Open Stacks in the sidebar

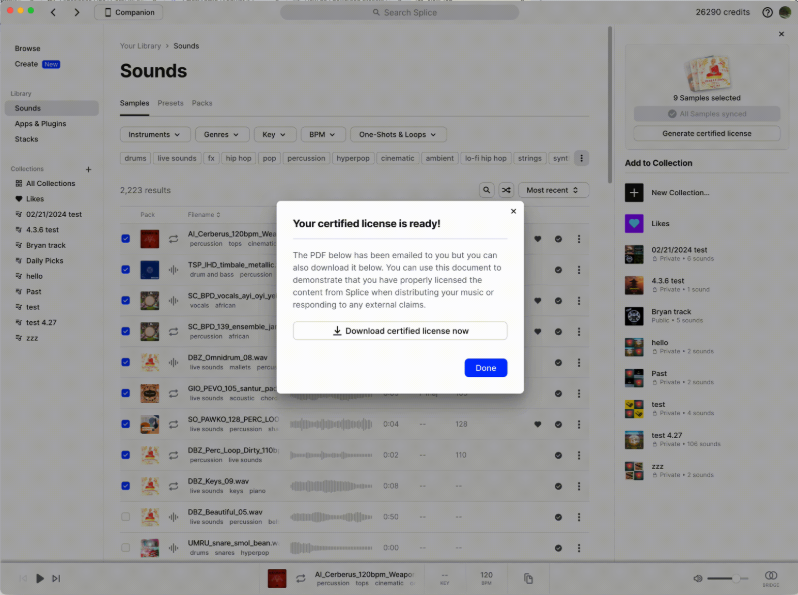(26, 139)
